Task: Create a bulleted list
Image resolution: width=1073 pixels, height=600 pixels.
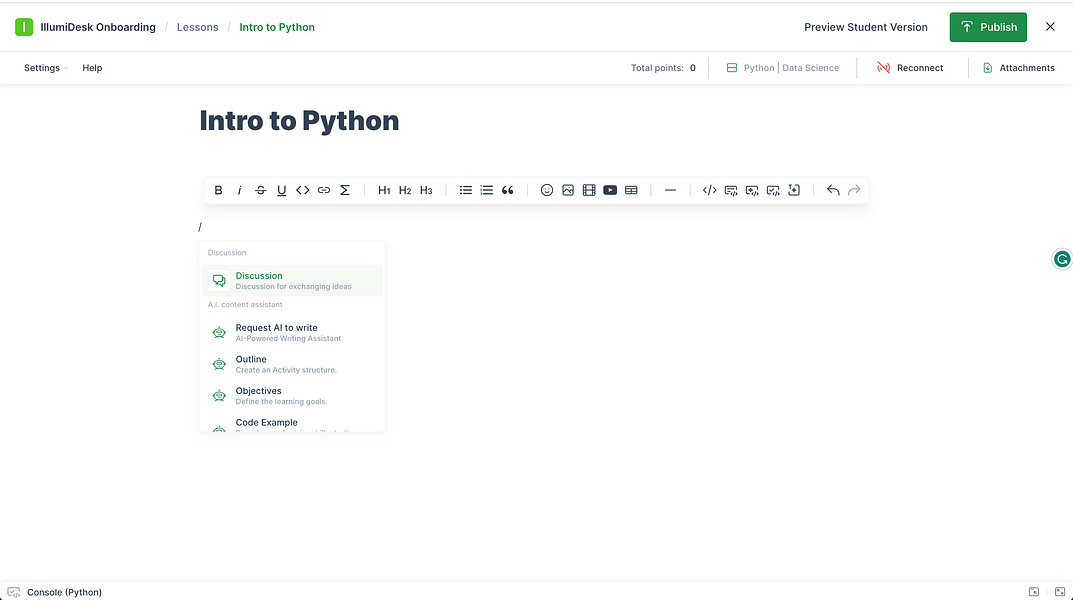Action: coord(465,190)
